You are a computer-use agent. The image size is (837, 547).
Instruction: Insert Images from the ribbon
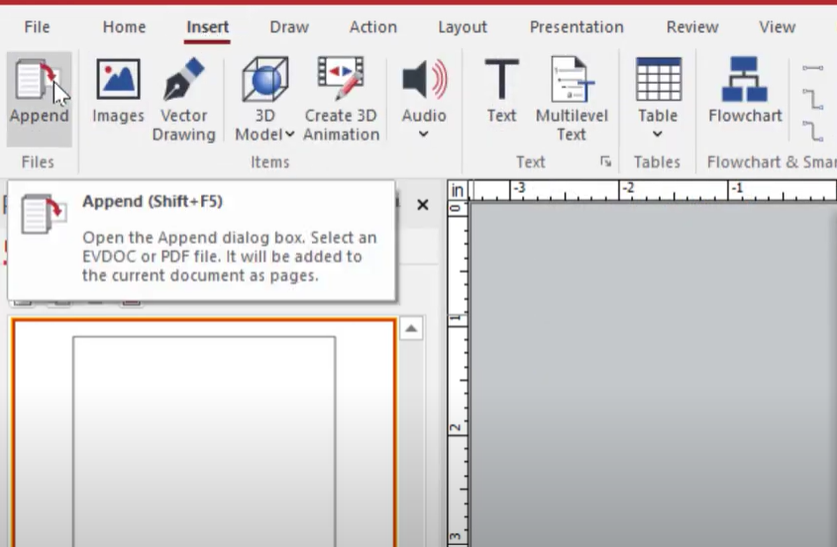118,81
